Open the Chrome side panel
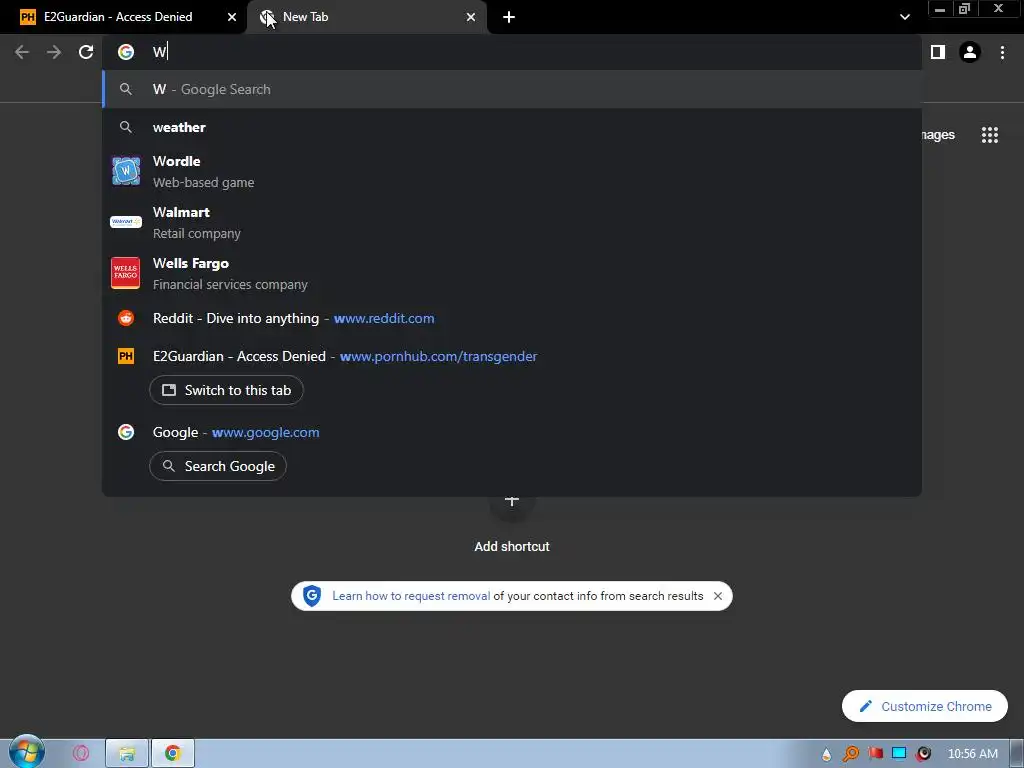The height and width of the screenshot is (768, 1024). pos(938,52)
